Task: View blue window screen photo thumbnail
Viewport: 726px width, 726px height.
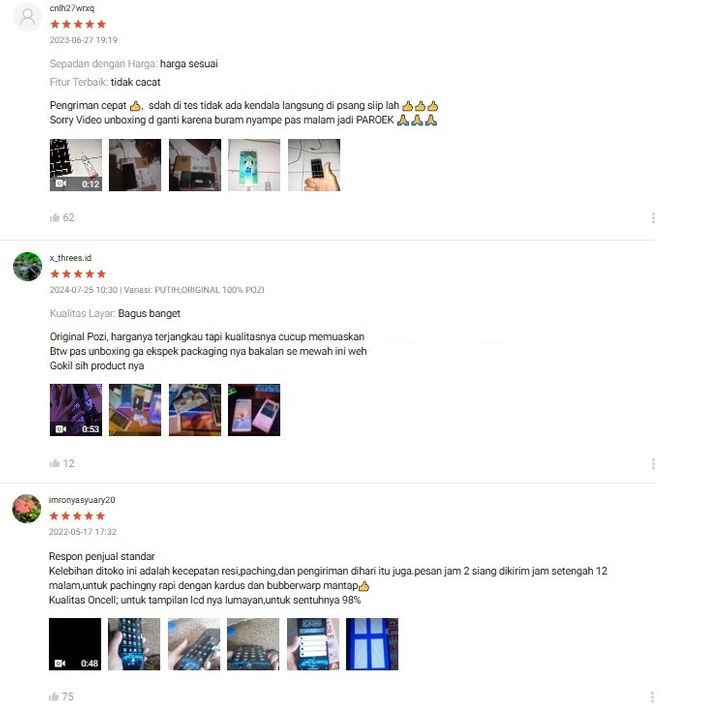Action: click(x=372, y=644)
